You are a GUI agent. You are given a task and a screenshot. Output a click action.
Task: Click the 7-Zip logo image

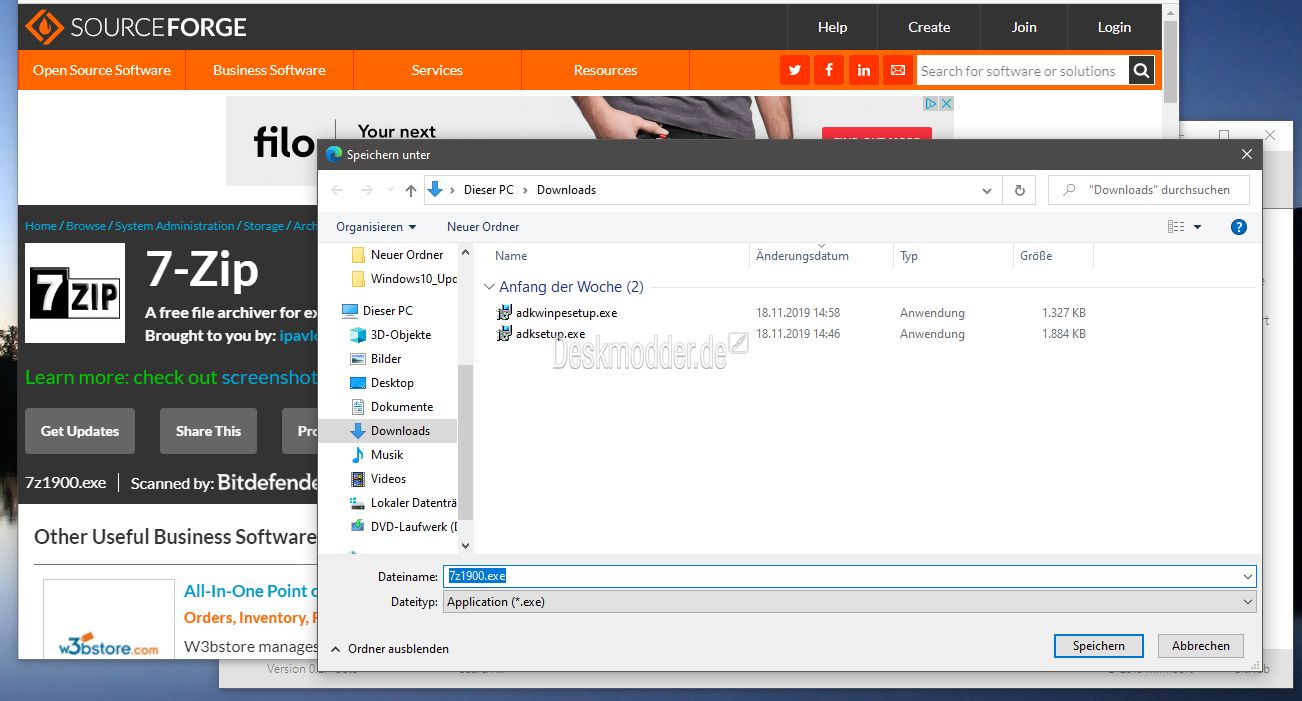75,293
